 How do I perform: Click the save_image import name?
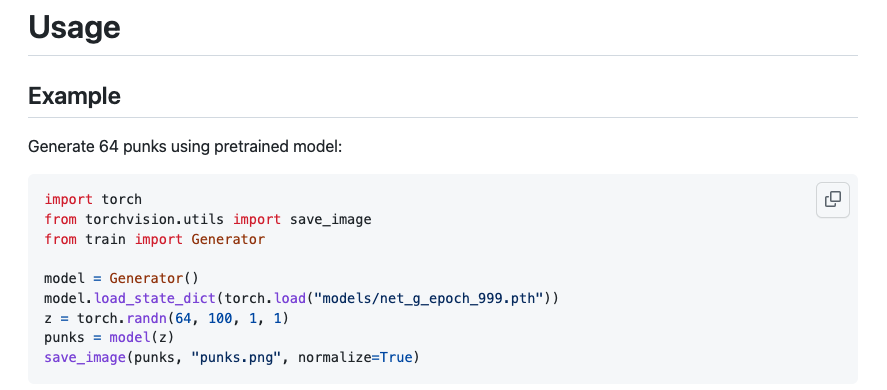(330, 219)
